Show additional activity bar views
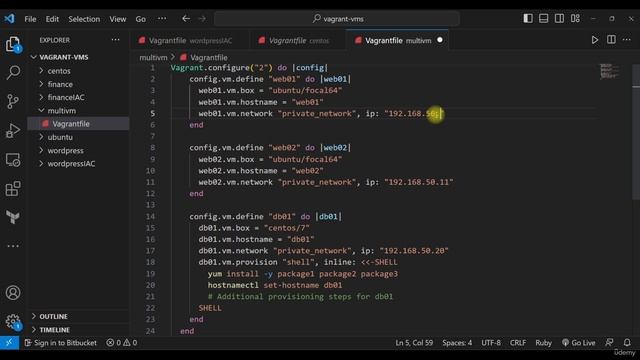Viewport: 640px width, 360px height. 13,246
